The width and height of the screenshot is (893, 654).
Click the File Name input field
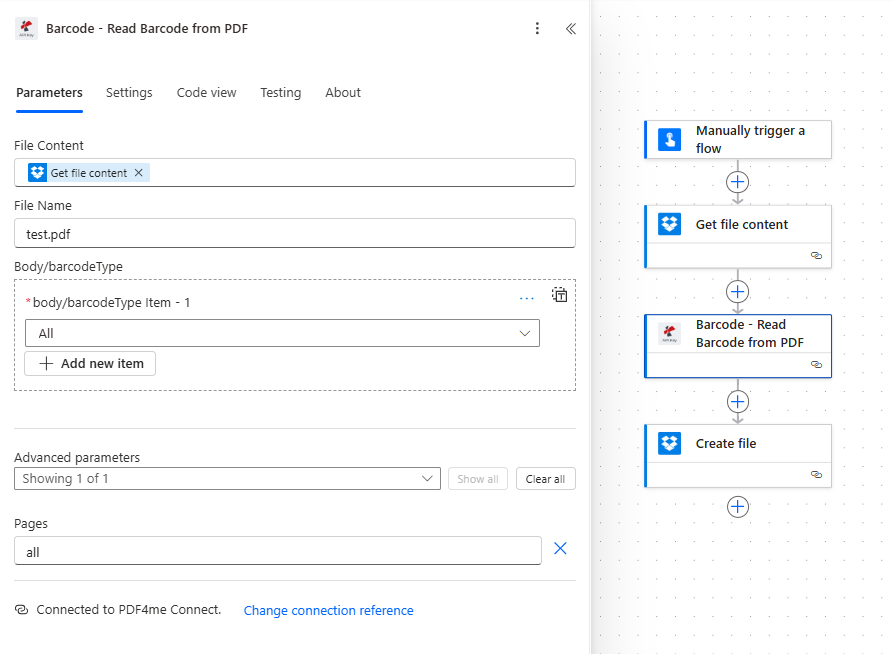(x=295, y=233)
